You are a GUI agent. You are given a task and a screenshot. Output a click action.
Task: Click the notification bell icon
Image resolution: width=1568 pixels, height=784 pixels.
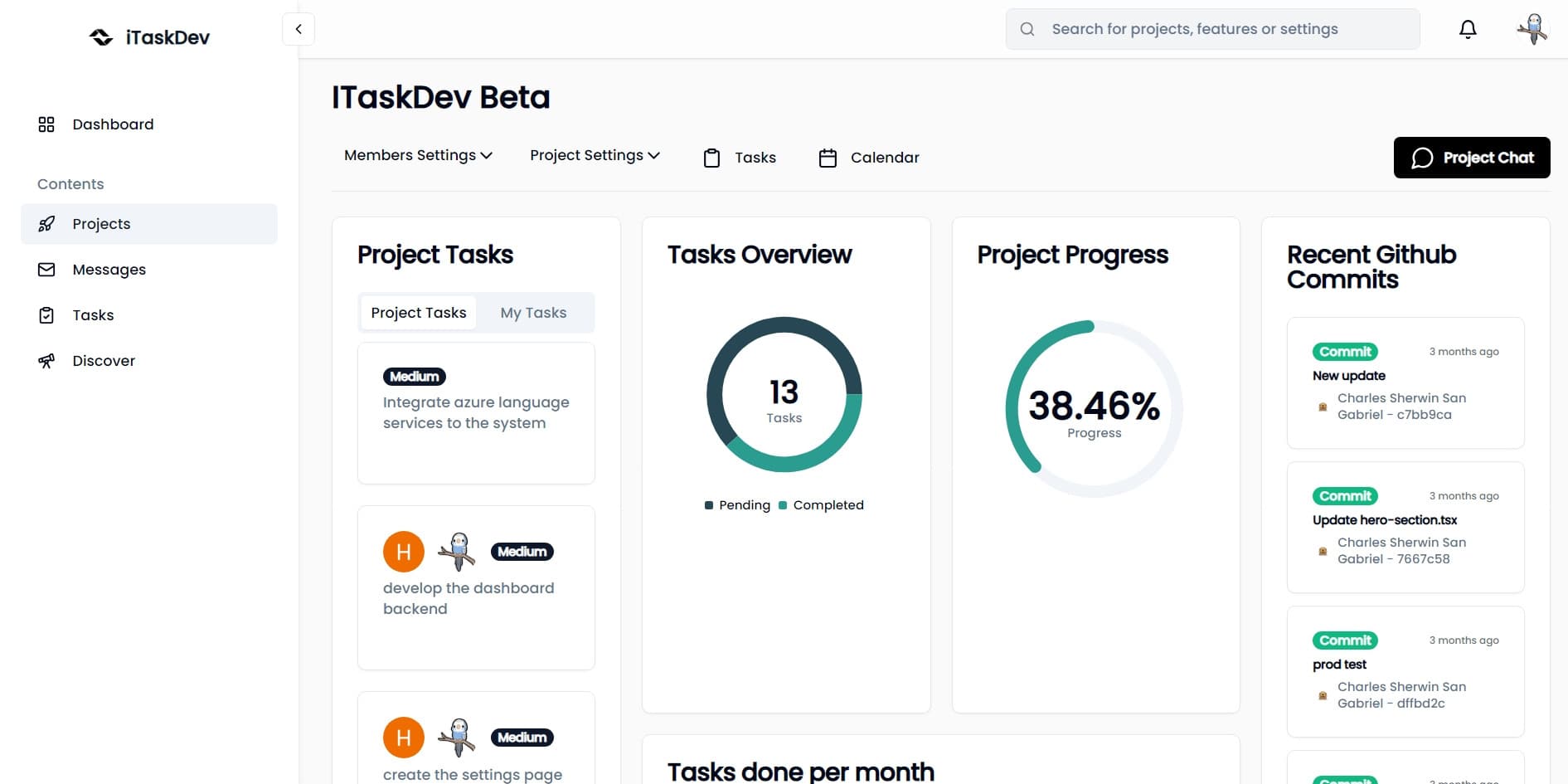coord(1468,29)
